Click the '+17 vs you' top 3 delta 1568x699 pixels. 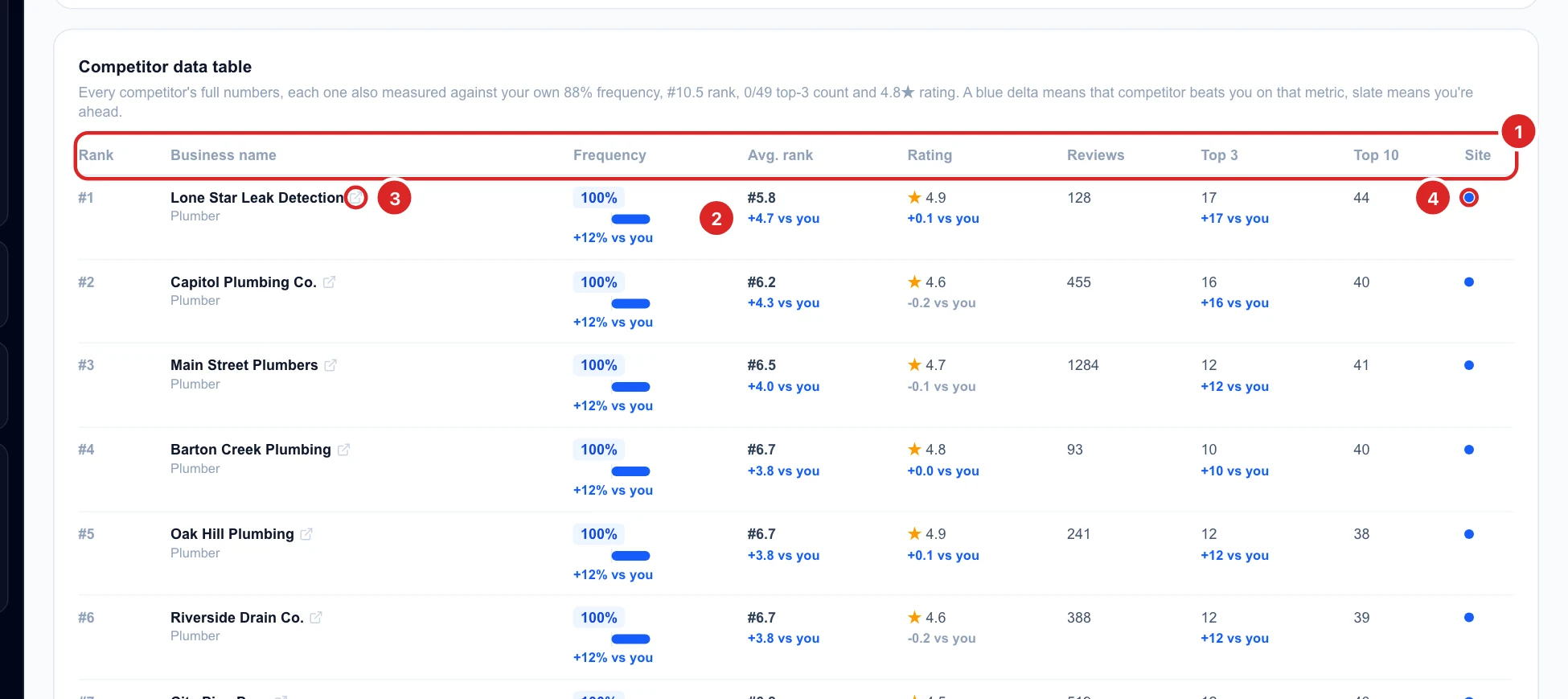(1234, 219)
